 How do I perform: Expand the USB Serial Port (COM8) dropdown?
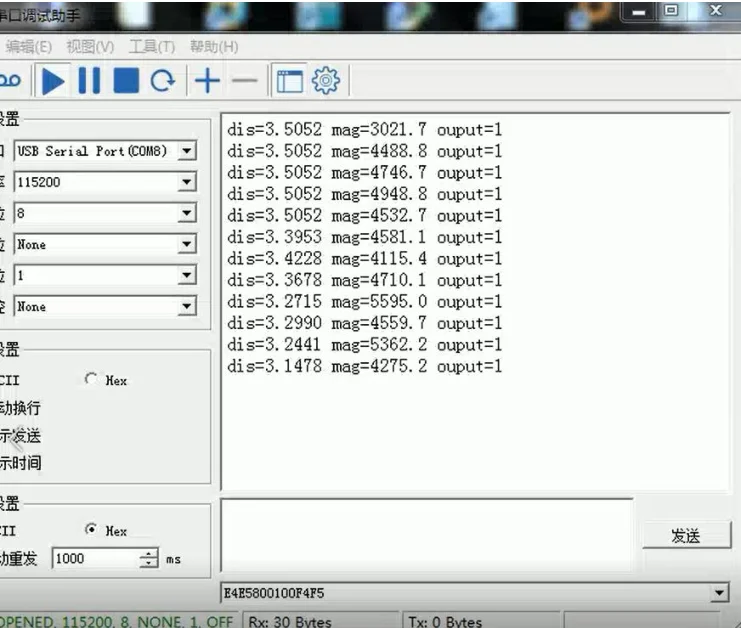coord(187,151)
